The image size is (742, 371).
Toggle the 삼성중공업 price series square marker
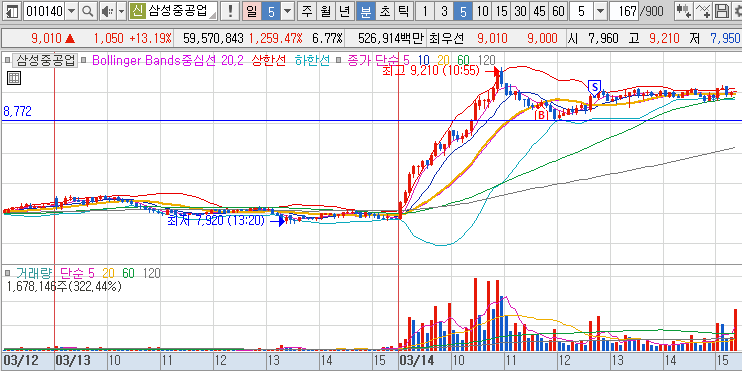point(7,61)
